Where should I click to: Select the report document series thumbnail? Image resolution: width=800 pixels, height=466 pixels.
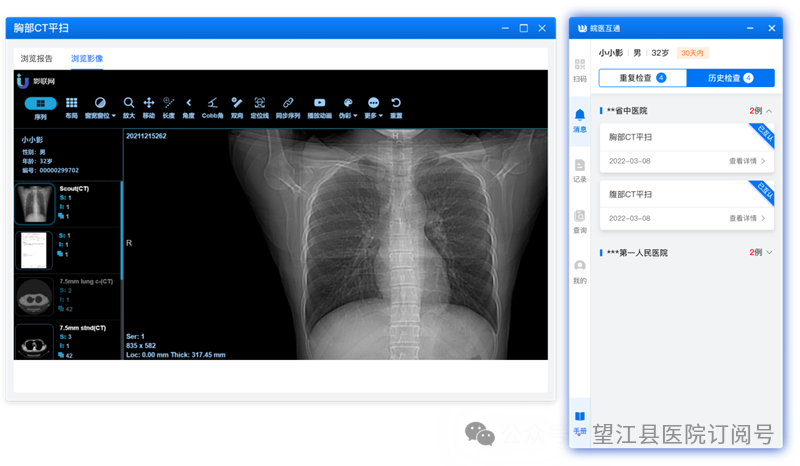click(x=35, y=250)
